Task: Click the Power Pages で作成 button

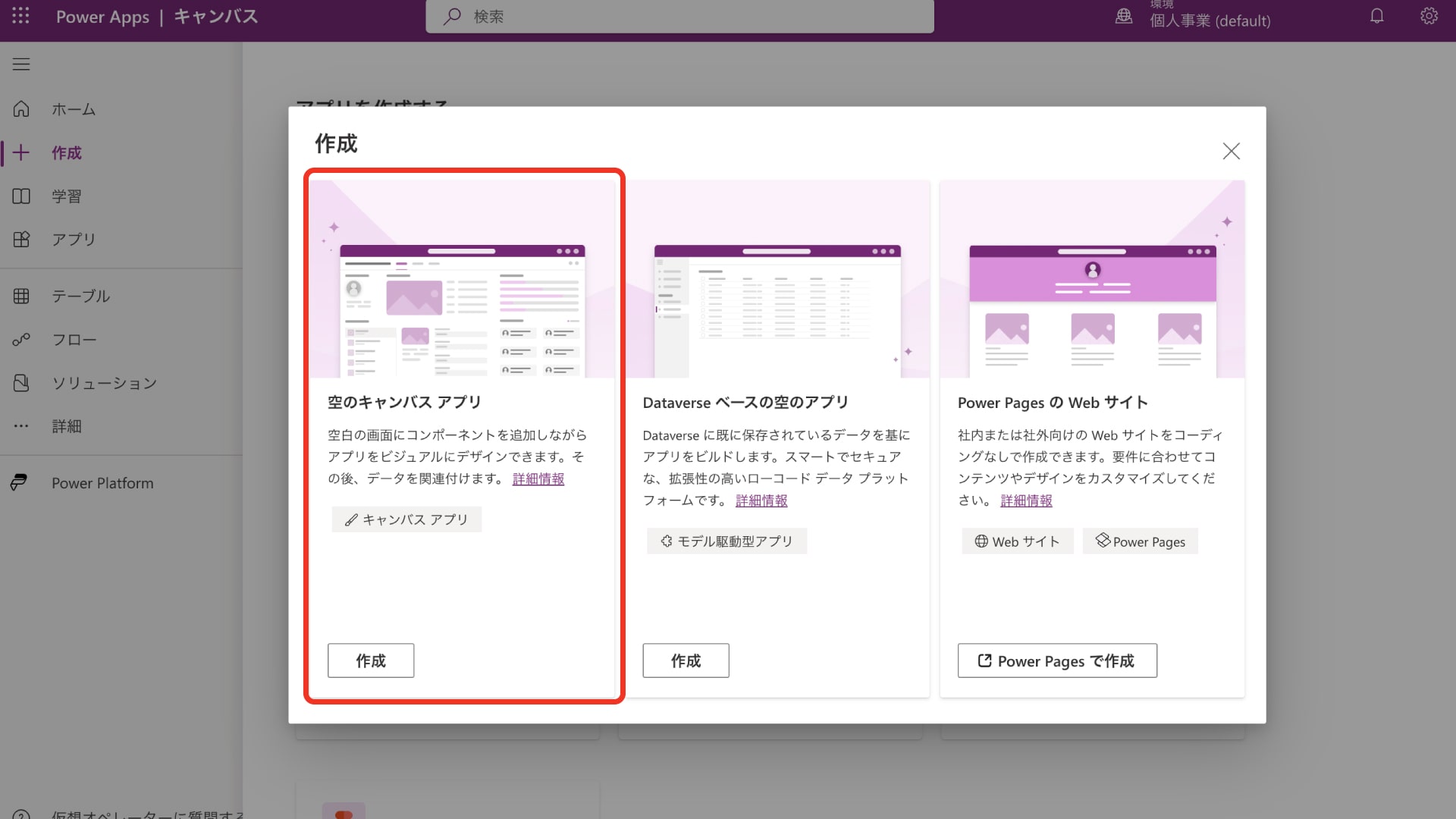Action: [1057, 661]
